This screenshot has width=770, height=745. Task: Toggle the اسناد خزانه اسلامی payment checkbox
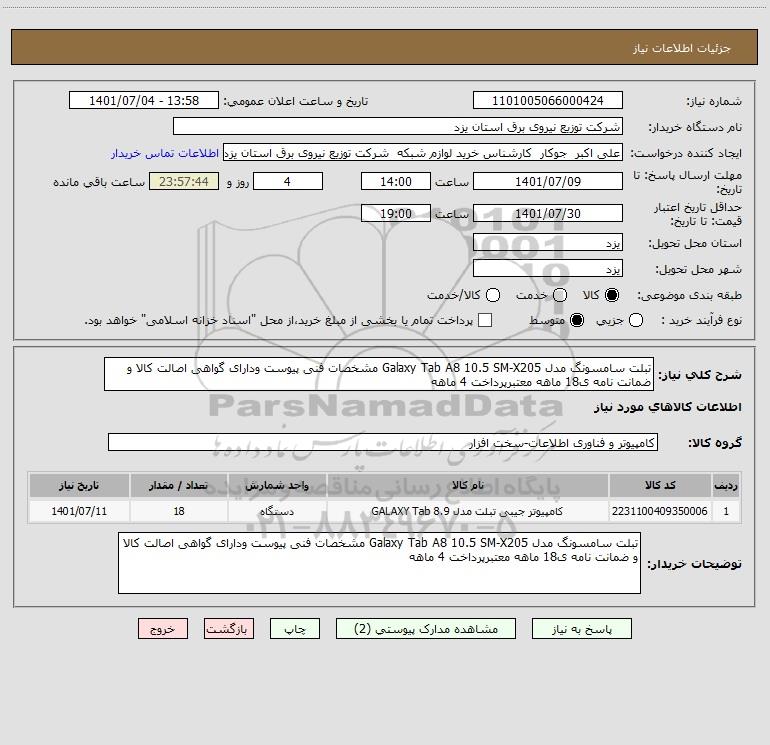[485, 320]
